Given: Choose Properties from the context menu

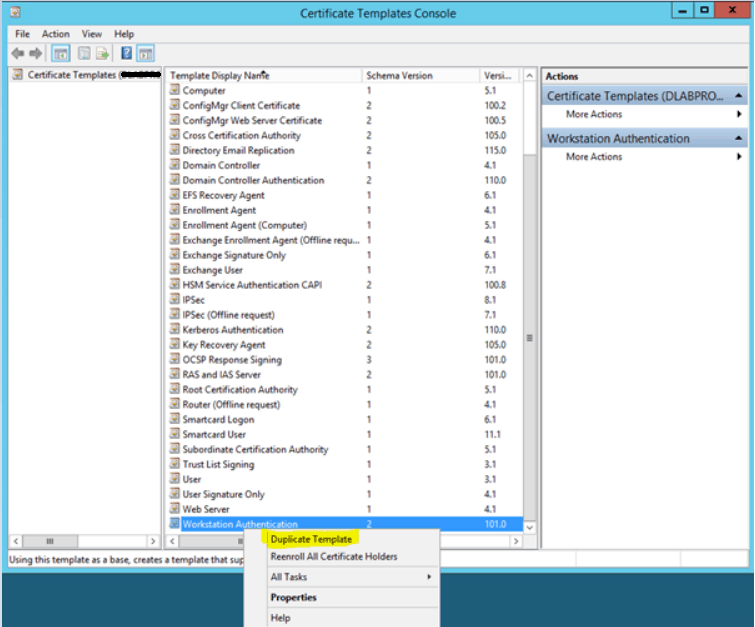Looking at the screenshot, I should 293,597.
